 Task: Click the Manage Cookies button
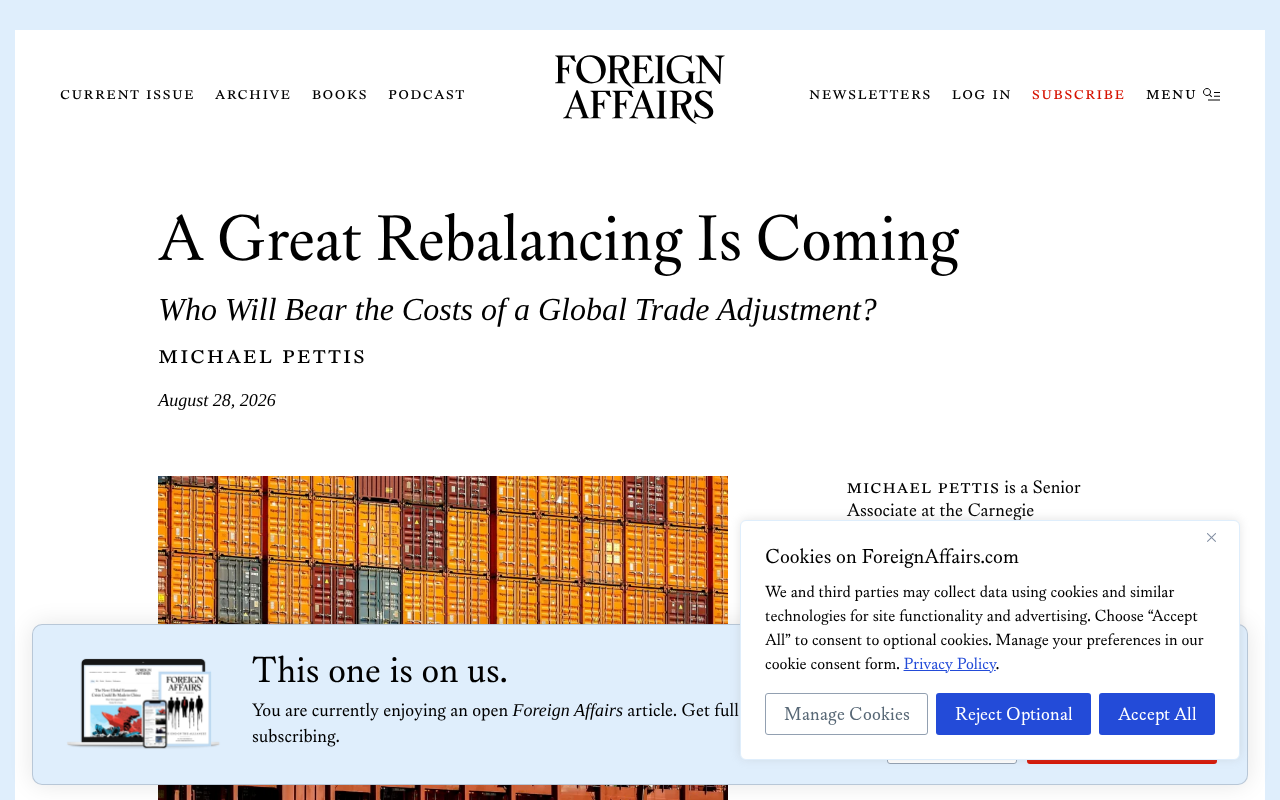pyautogui.click(x=846, y=714)
